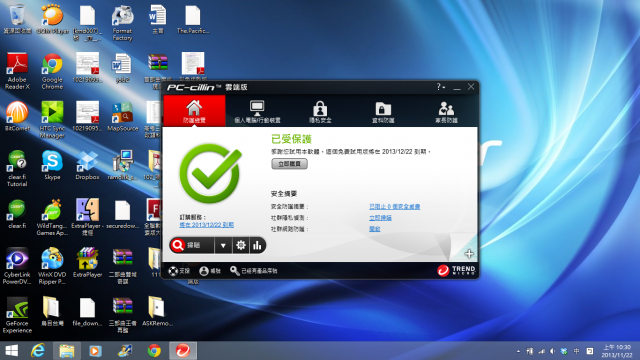Select Recycle Bin desktop icon
This screenshot has height=360, width=640.
pos(17,19)
